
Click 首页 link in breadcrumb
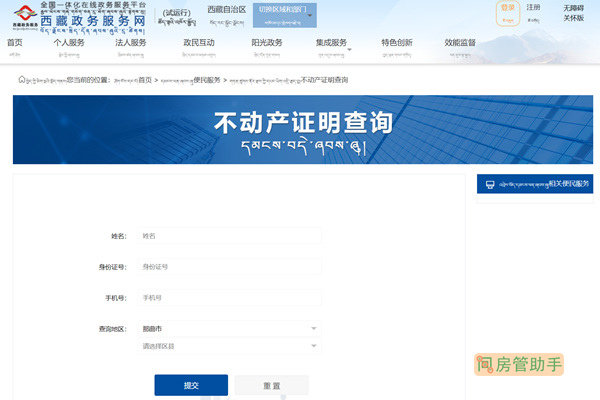(145, 80)
